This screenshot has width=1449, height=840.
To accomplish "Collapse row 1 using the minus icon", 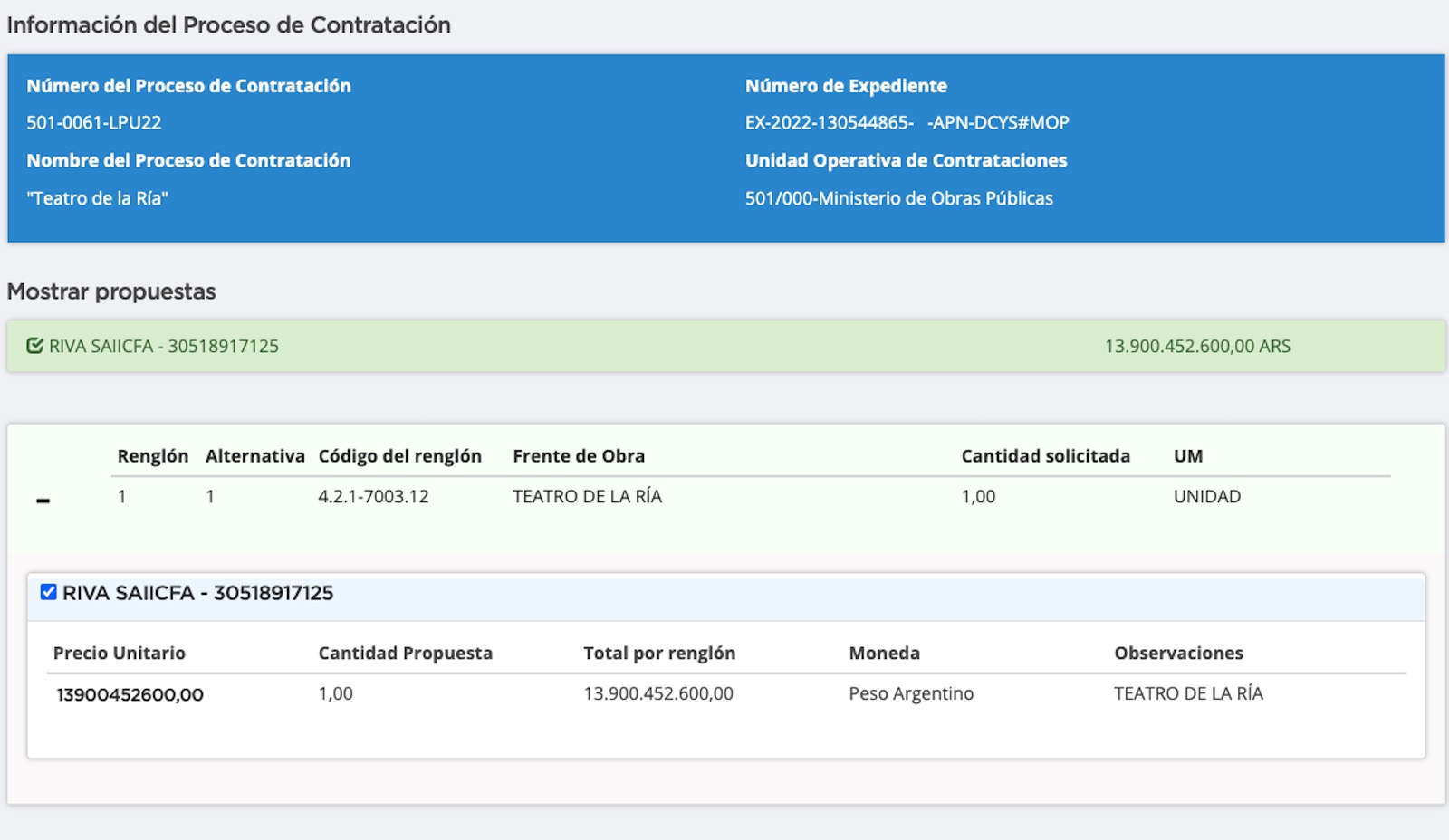I will [43, 501].
